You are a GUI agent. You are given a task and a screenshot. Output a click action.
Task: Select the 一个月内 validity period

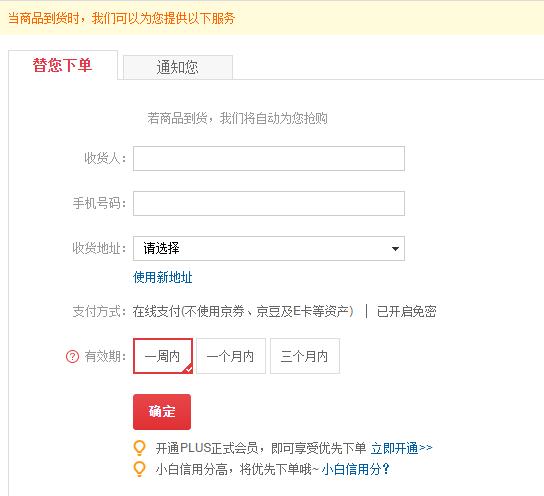coord(231,356)
